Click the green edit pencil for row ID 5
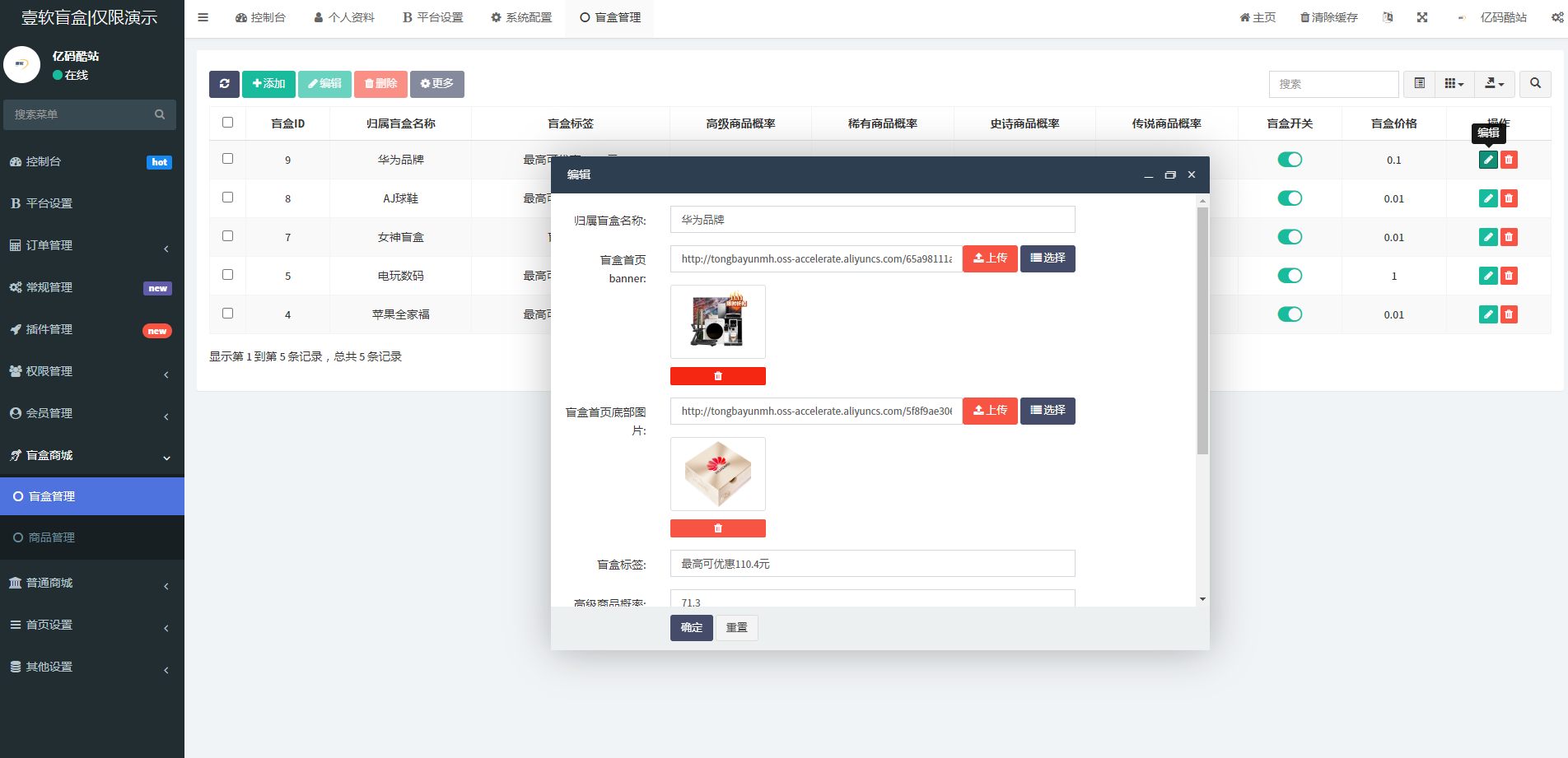 pyautogui.click(x=1488, y=276)
